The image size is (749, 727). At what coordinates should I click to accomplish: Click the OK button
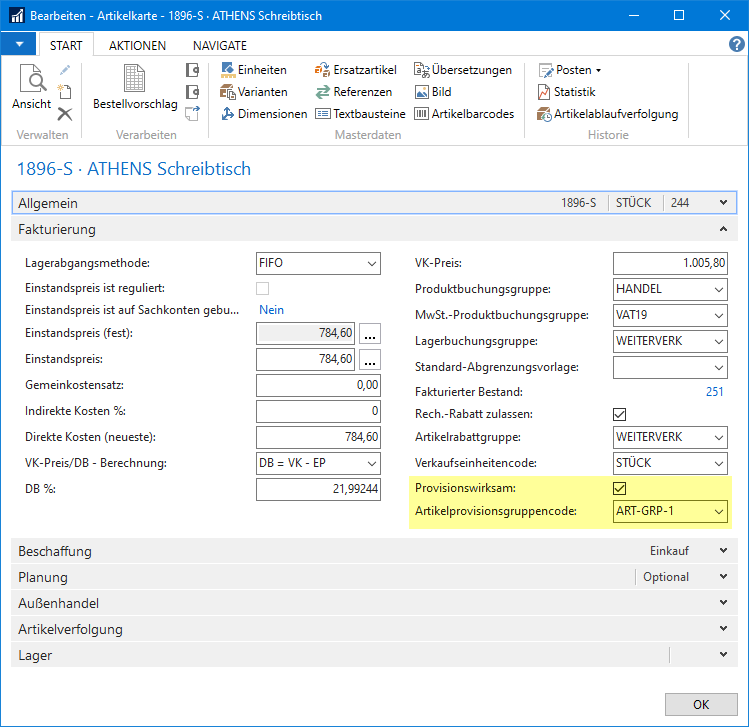(x=701, y=704)
